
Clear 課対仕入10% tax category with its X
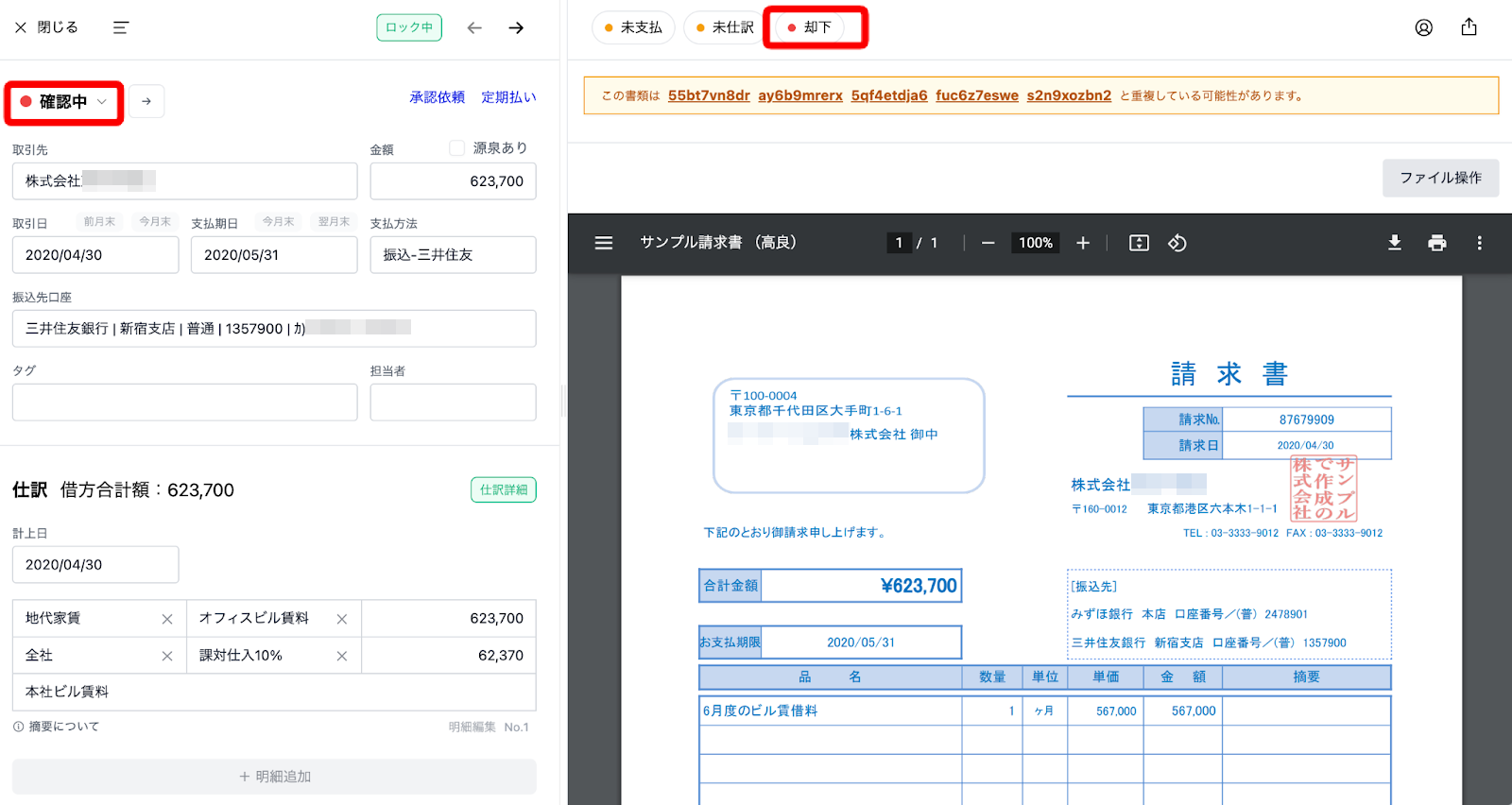coord(342,656)
